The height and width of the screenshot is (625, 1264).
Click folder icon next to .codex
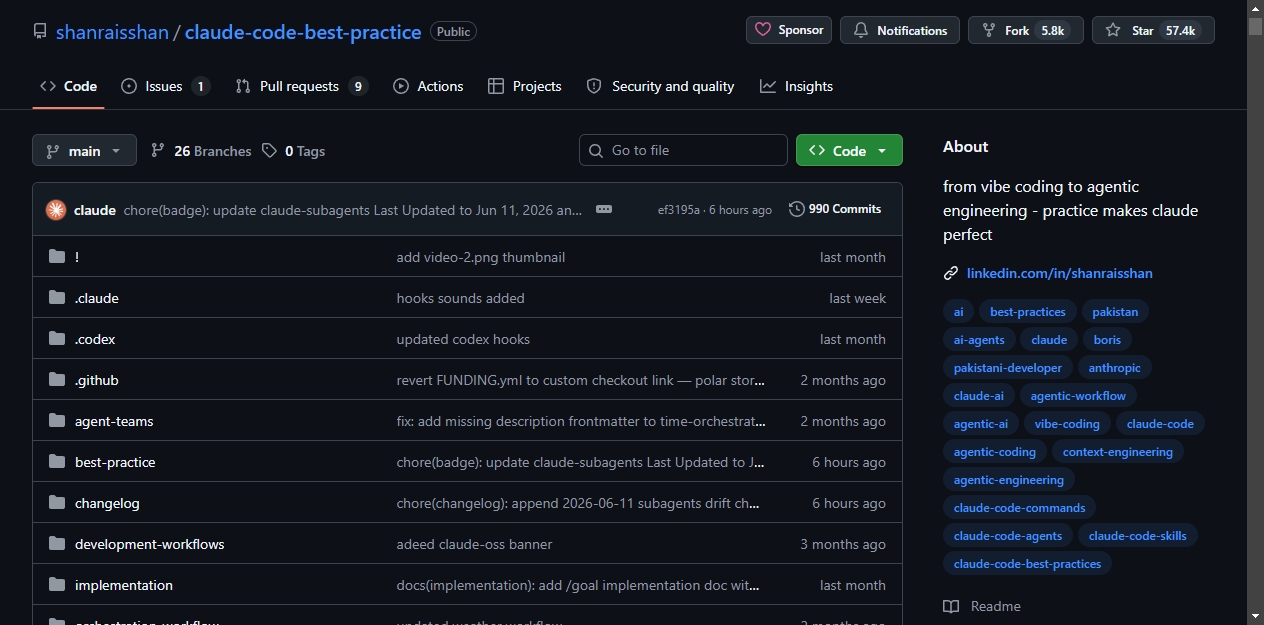pyautogui.click(x=57, y=339)
